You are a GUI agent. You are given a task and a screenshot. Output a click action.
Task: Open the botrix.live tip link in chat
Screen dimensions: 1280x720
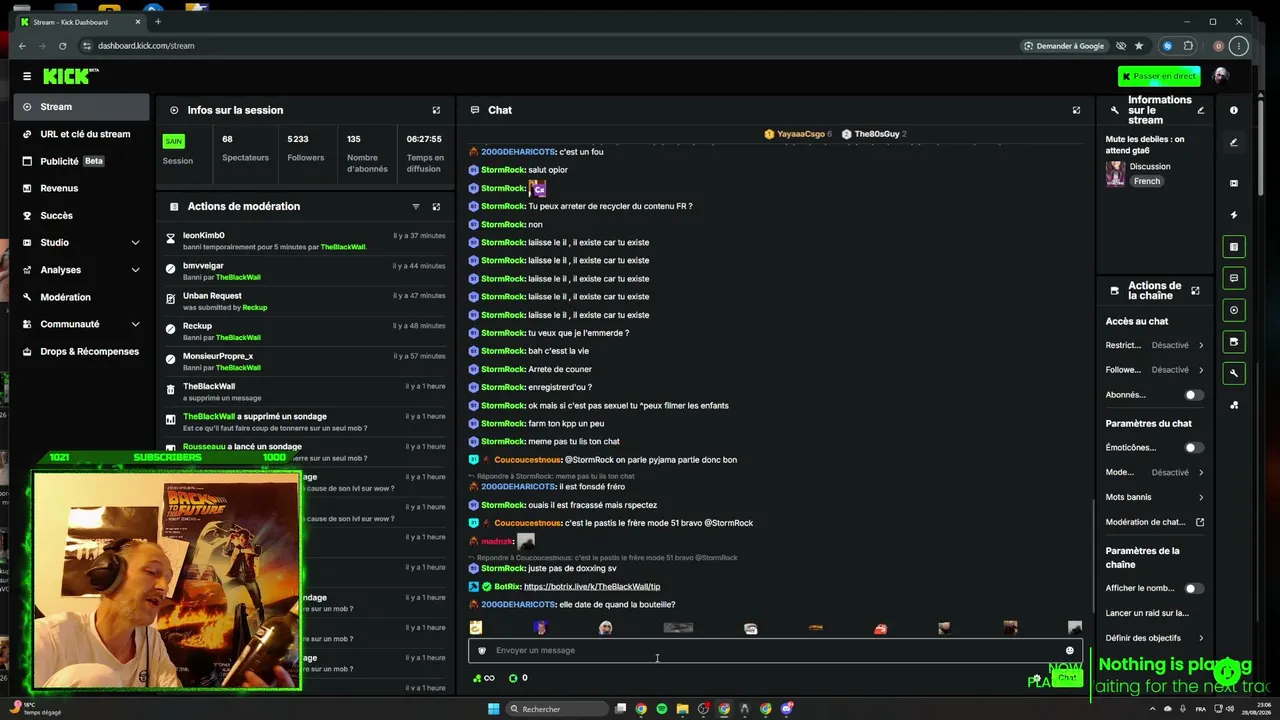tap(592, 587)
